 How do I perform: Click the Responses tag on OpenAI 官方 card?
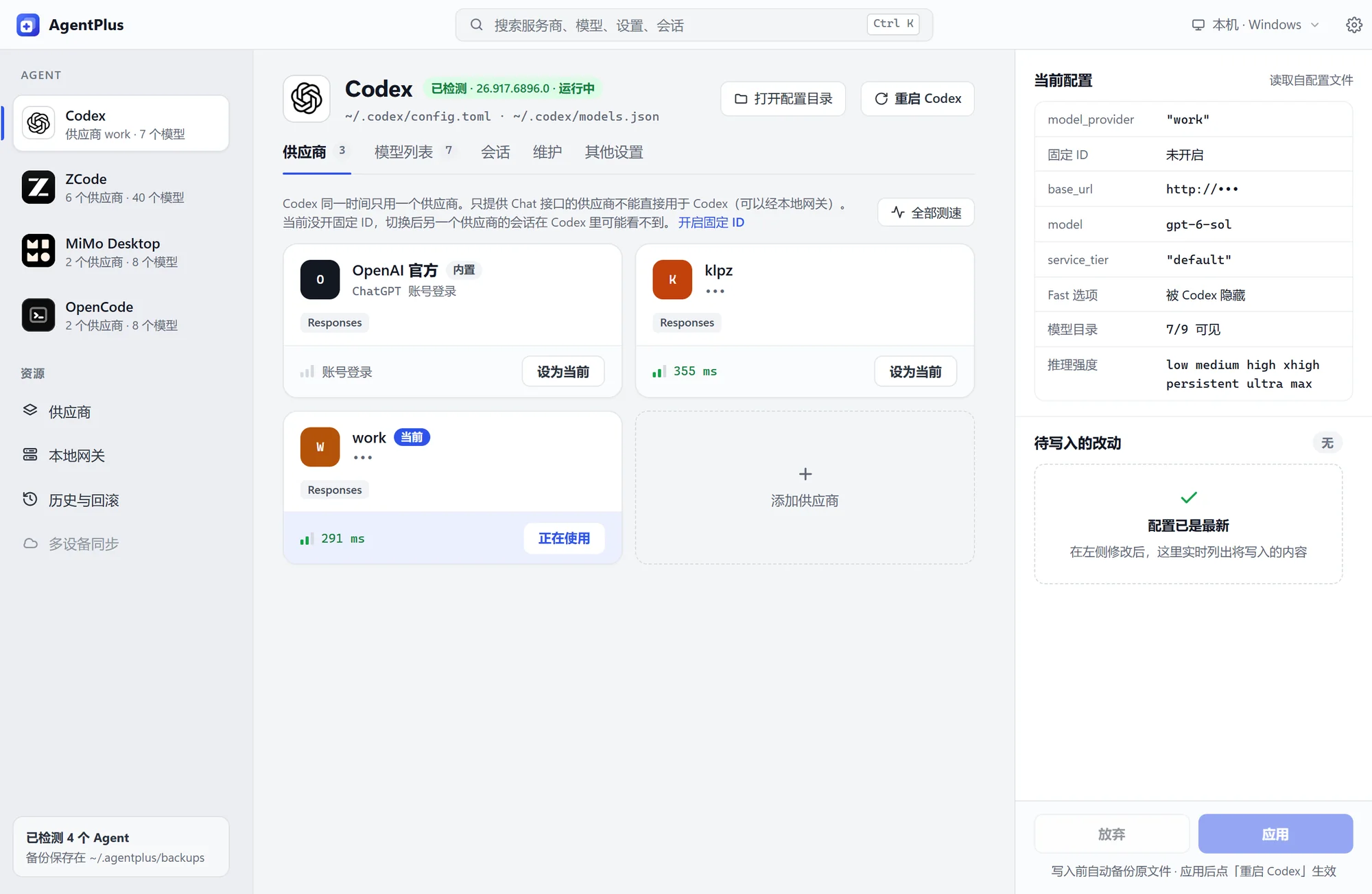click(334, 322)
